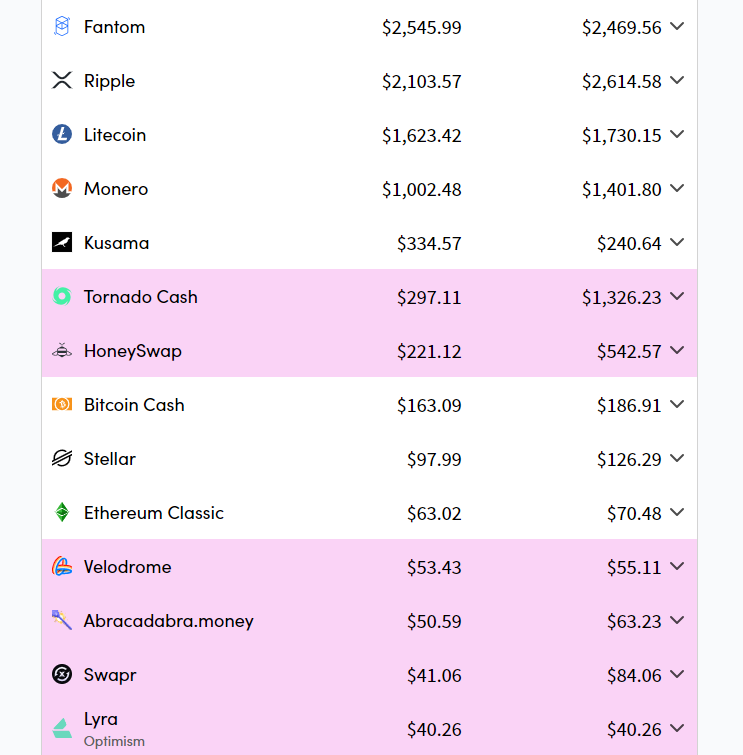The image size is (743, 755).
Task: Click the Kusama $334.57 amount
Action: pyautogui.click(x=429, y=243)
